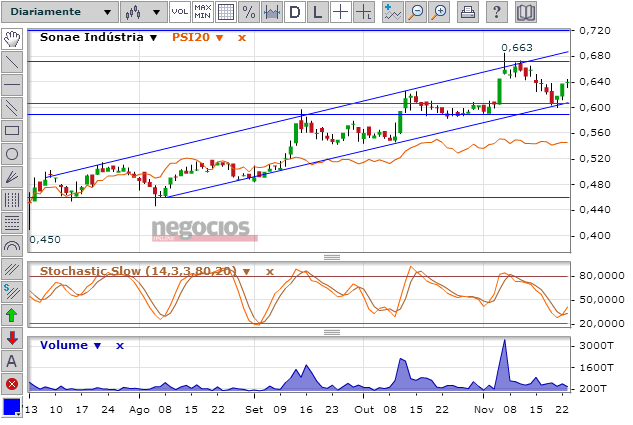Select the fan lines tool
Screen dimensions: 633x425
12,177
